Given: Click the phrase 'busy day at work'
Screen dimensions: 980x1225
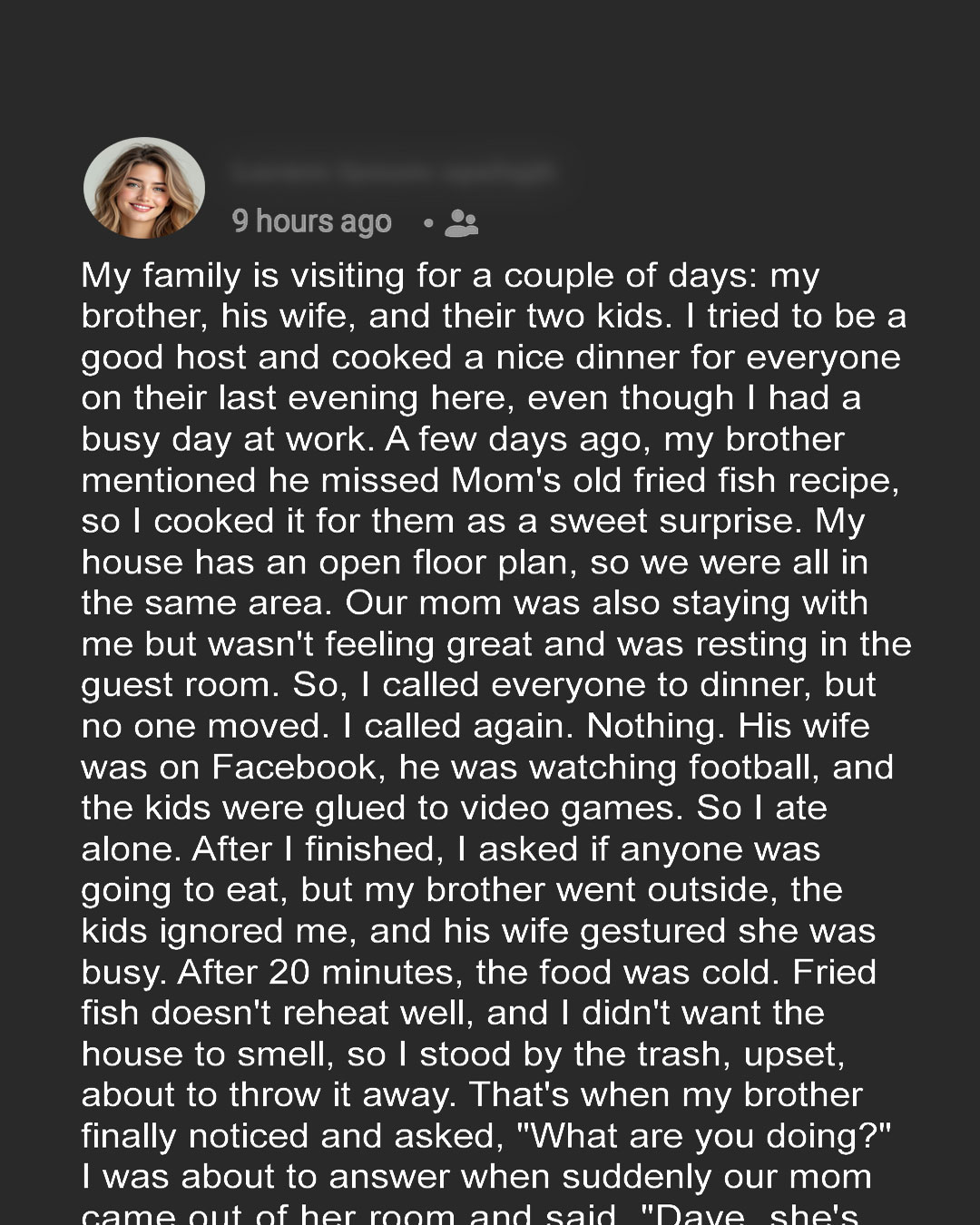Looking at the screenshot, I should 227,440.
